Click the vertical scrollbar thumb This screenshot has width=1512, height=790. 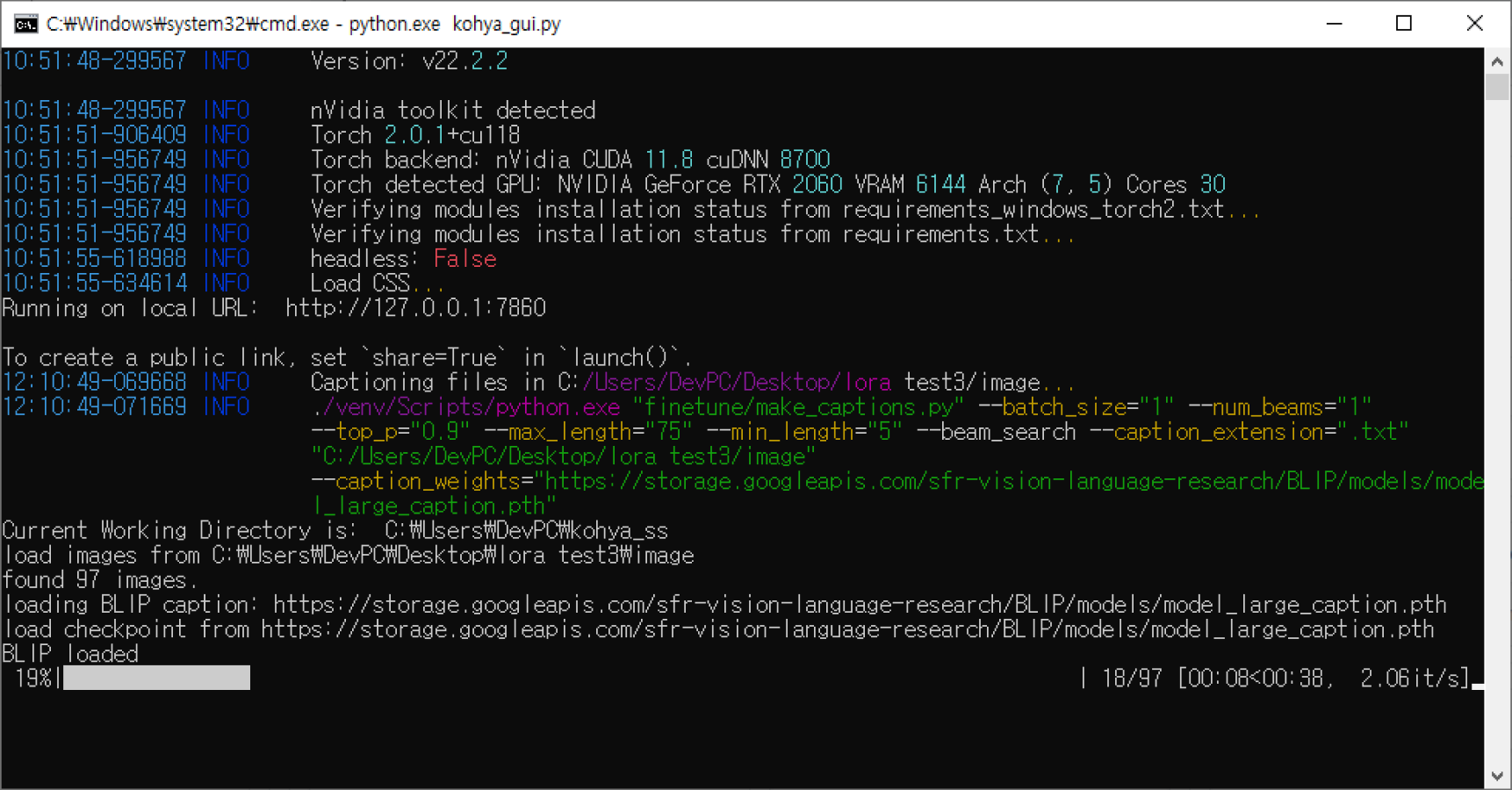(x=1497, y=87)
